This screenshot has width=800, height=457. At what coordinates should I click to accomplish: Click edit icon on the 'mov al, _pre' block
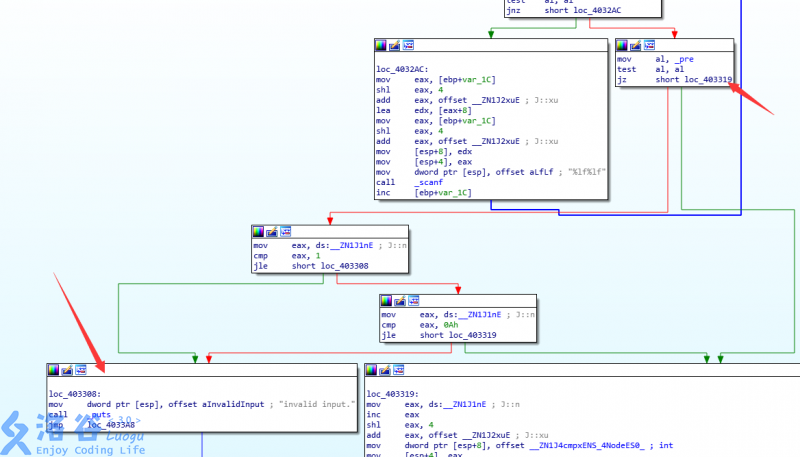tap(635, 45)
